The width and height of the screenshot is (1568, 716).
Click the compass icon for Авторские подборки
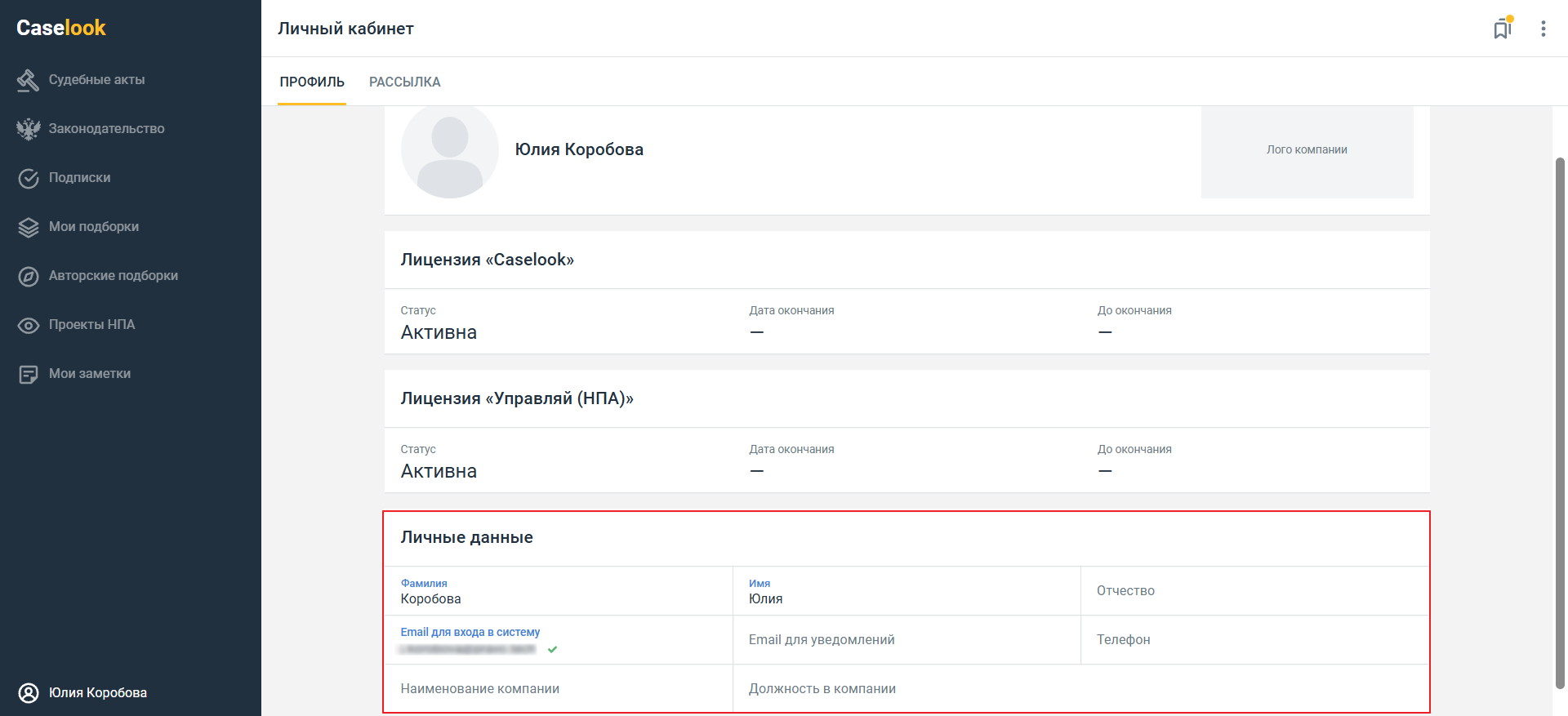[x=29, y=276]
